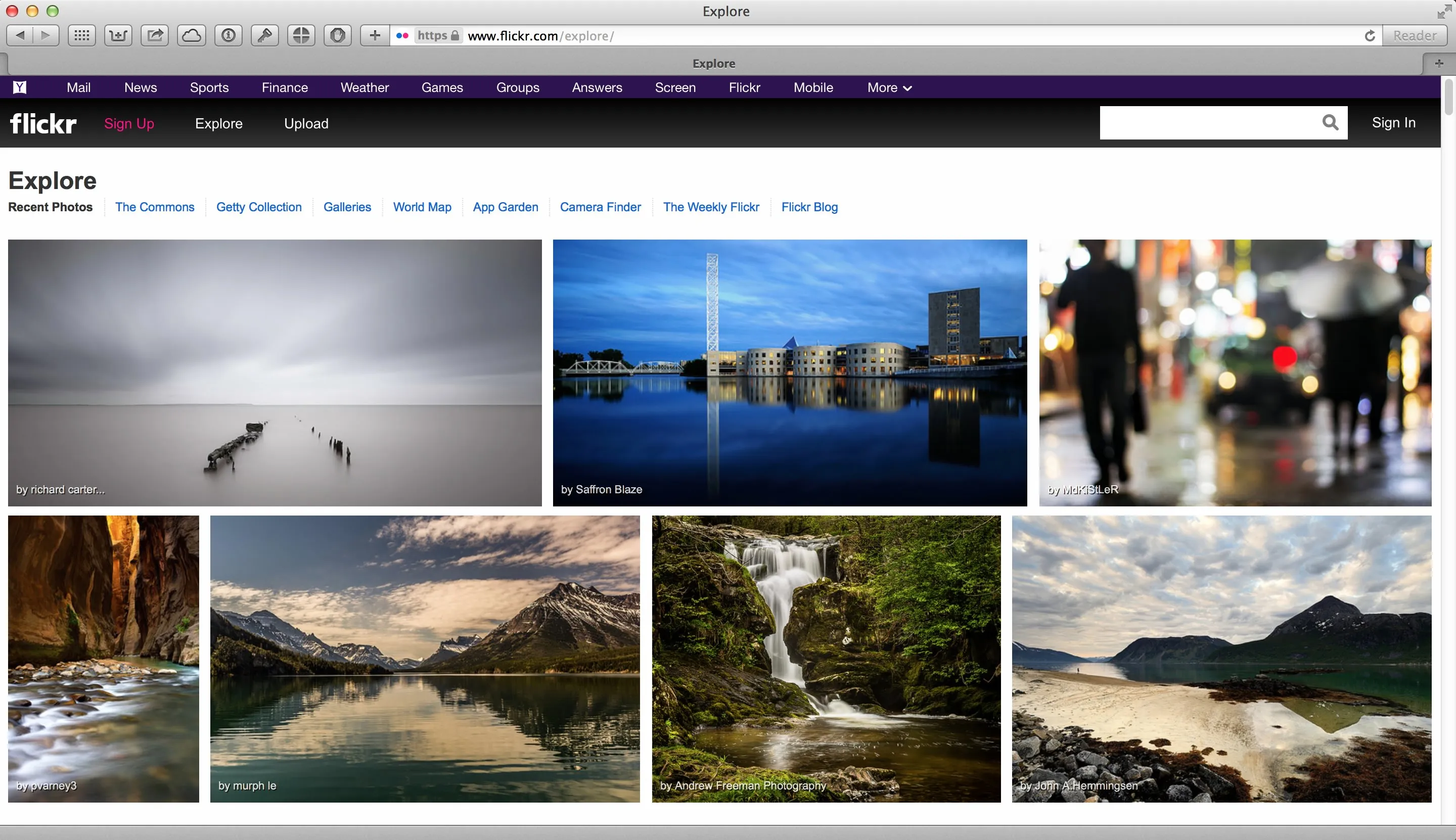Select the Explore tab in the tab bar
The width and height of the screenshot is (1456, 840).
click(714, 64)
